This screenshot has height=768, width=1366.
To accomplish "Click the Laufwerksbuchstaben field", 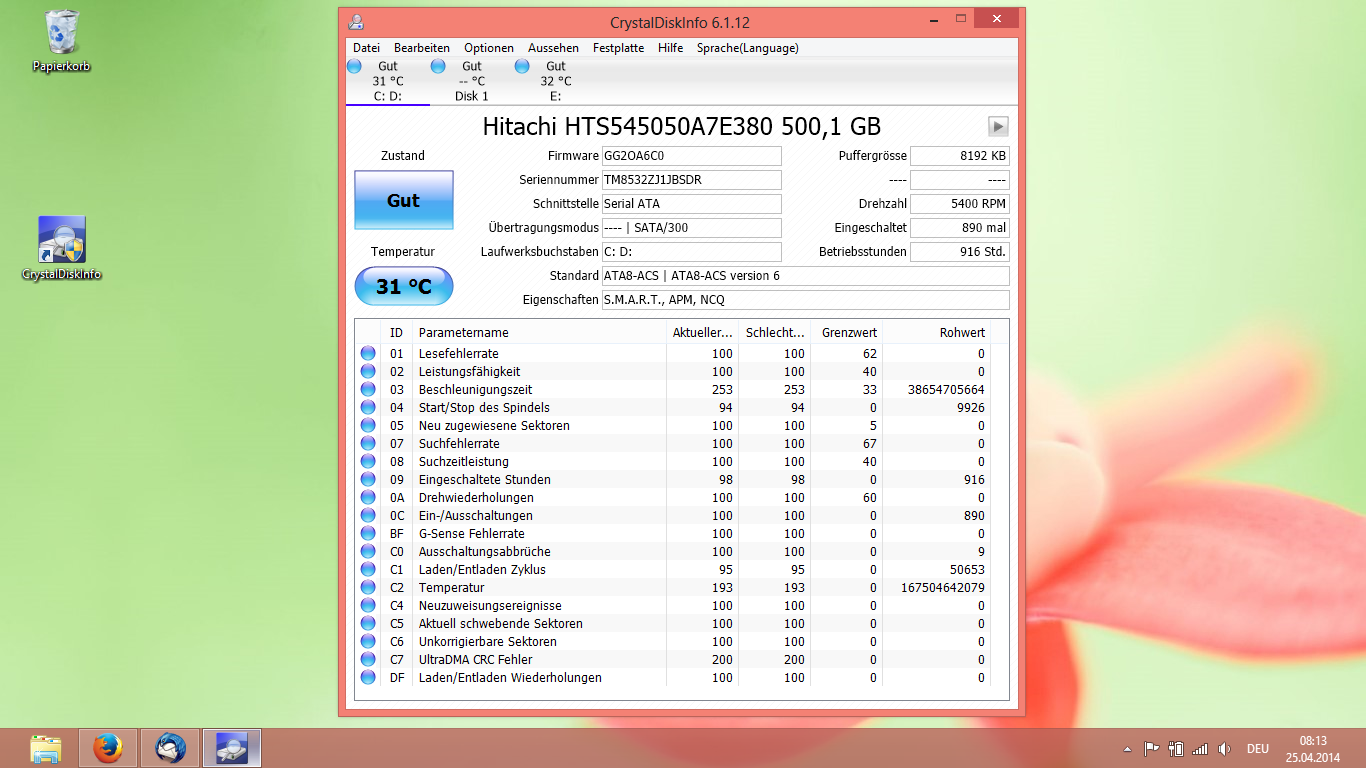I will pos(691,252).
